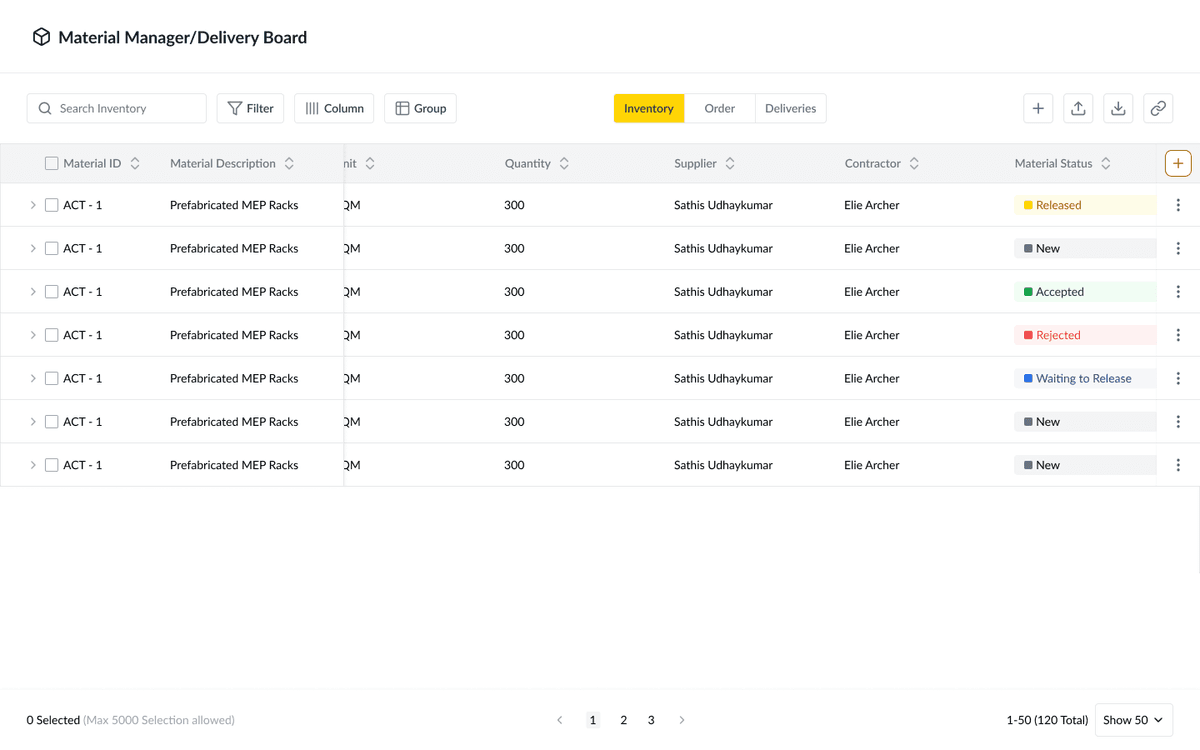Select the checkbox on the Accepted status row
This screenshot has height=750, width=1200.
tap(51, 291)
